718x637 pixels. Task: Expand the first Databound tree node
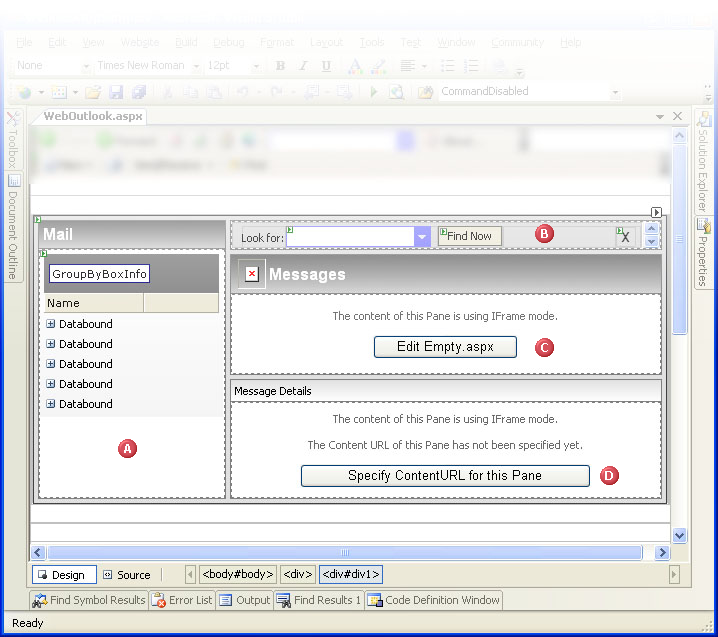point(50,324)
